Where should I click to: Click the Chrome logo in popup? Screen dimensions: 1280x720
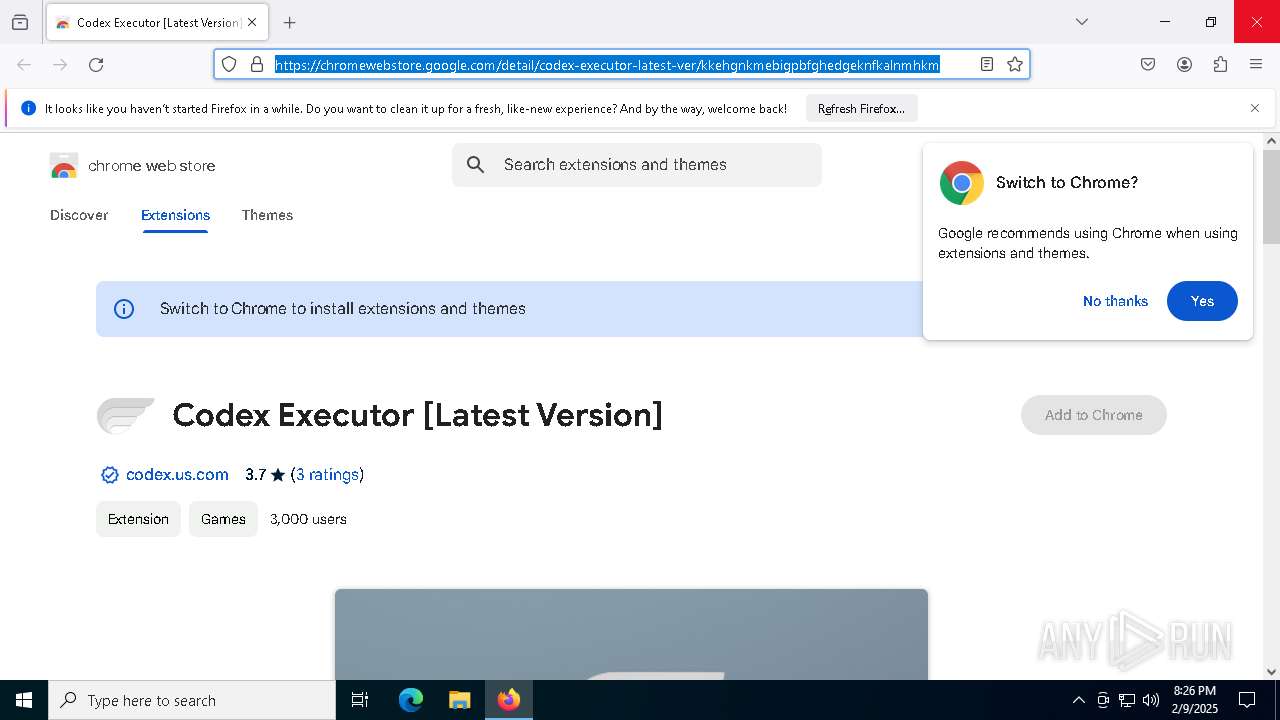point(961,183)
